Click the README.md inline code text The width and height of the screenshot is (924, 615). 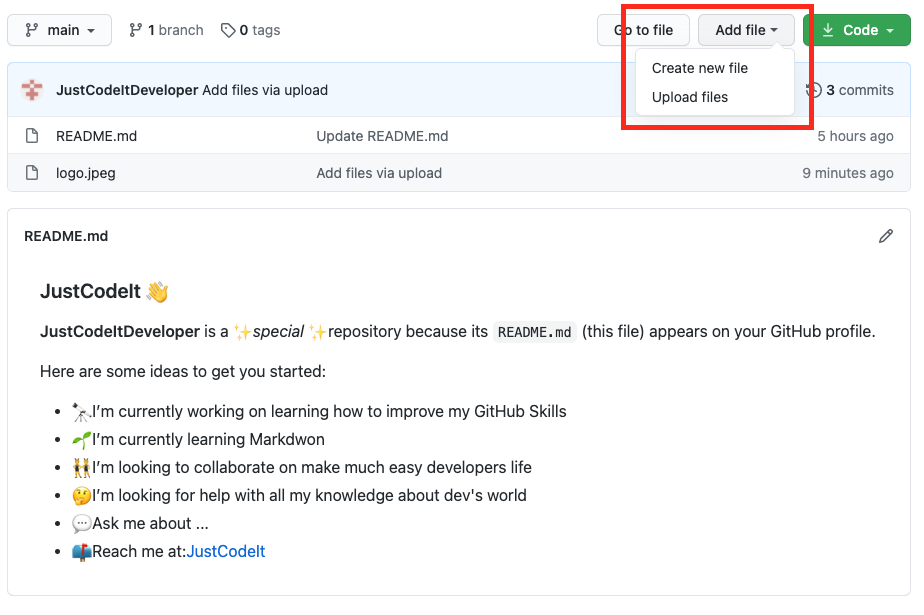(534, 332)
